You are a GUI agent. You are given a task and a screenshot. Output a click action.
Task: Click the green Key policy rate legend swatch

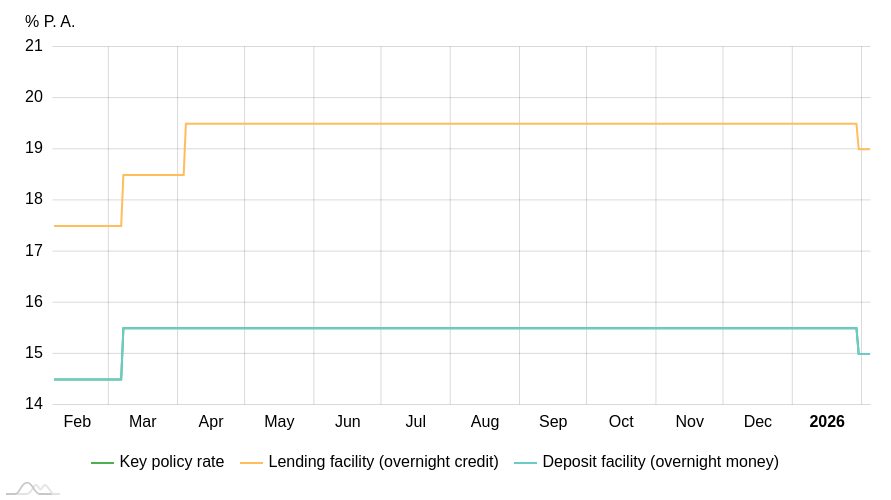pos(102,463)
